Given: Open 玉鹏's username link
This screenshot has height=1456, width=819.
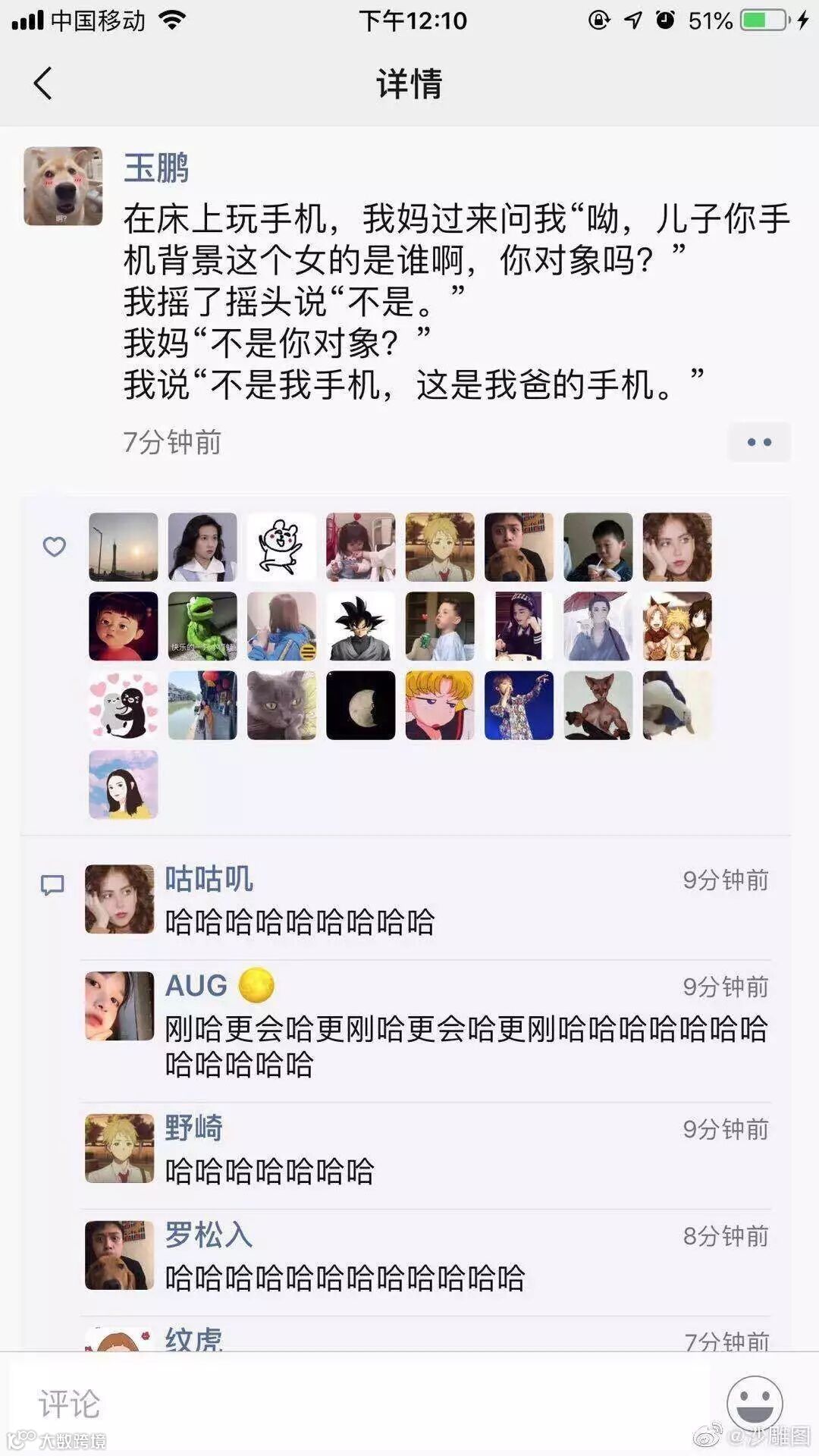Looking at the screenshot, I should tap(156, 168).
